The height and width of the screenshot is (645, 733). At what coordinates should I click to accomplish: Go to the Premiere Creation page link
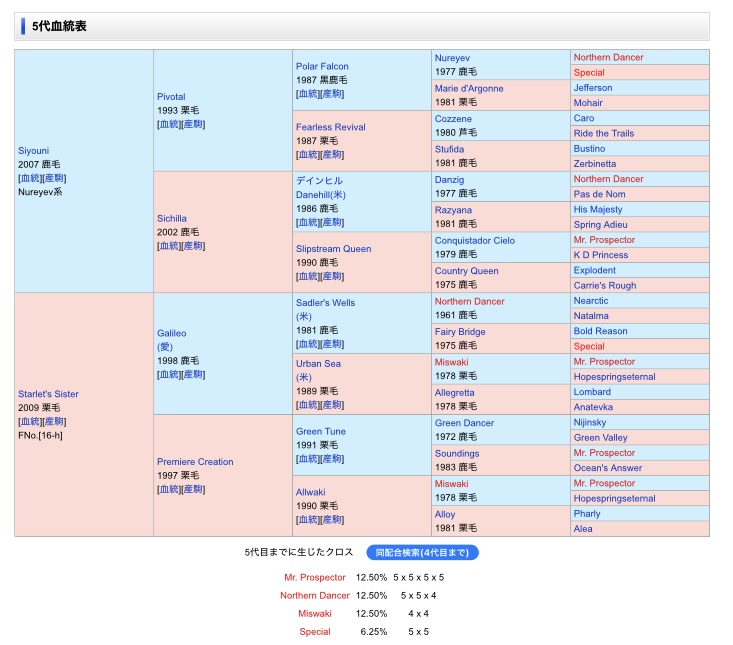point(195,462)
